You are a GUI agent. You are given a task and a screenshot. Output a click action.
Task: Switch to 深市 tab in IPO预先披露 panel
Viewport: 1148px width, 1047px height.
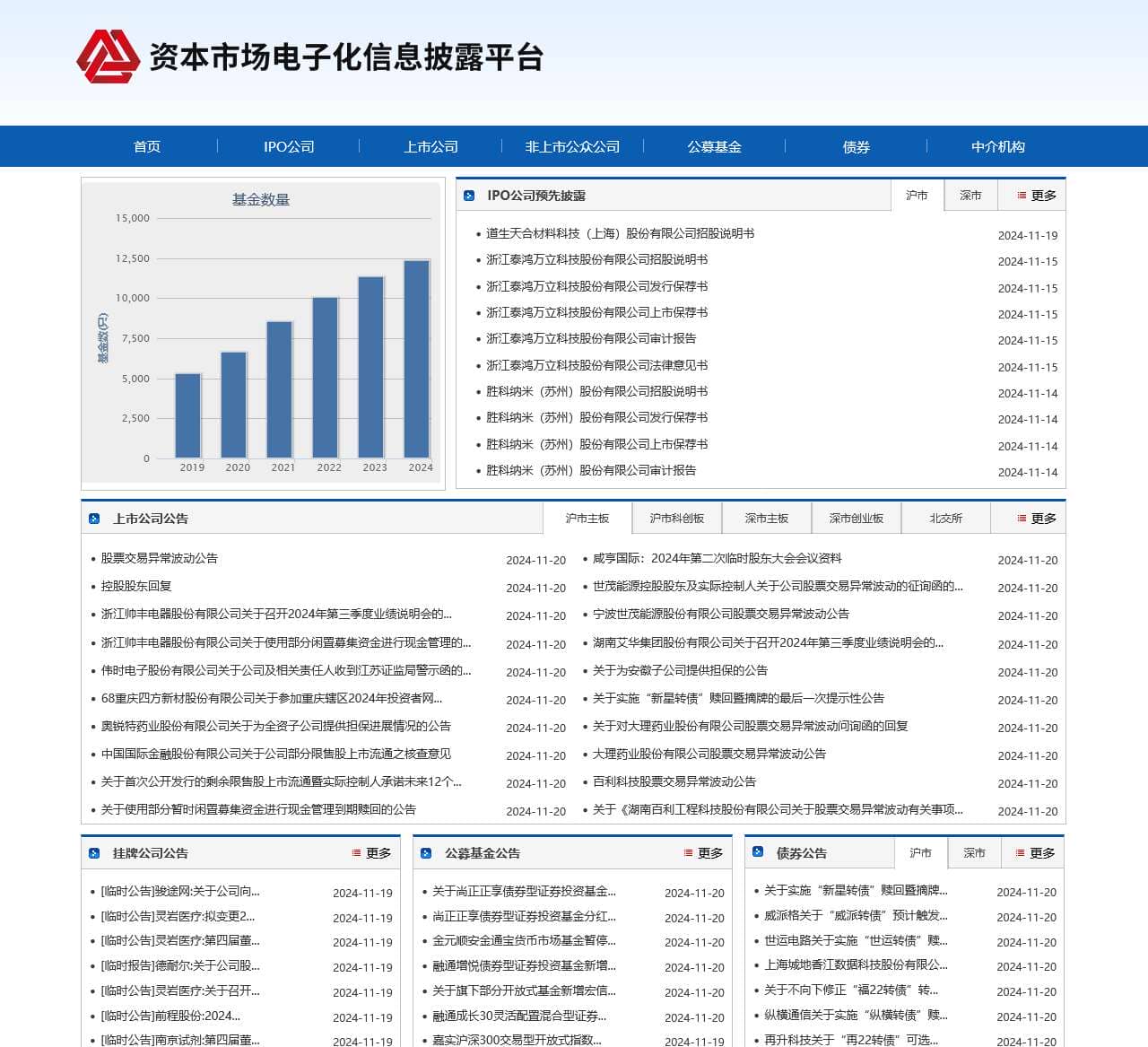(970, 195)
